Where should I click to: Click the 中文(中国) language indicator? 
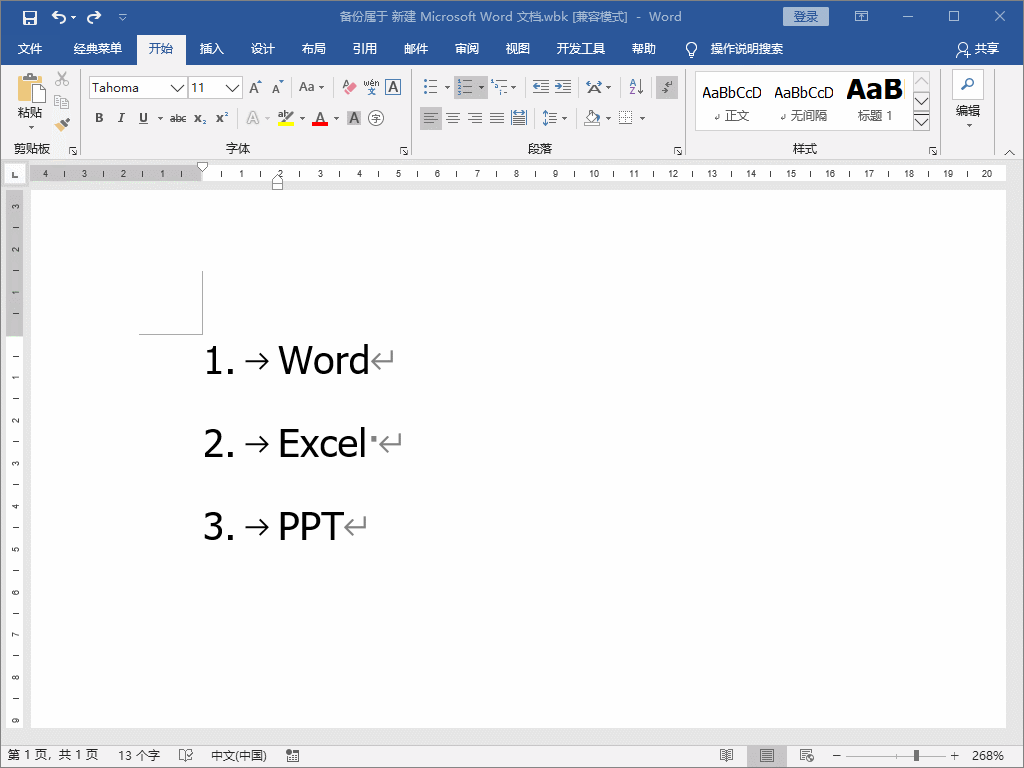click(x=238, y=756)
